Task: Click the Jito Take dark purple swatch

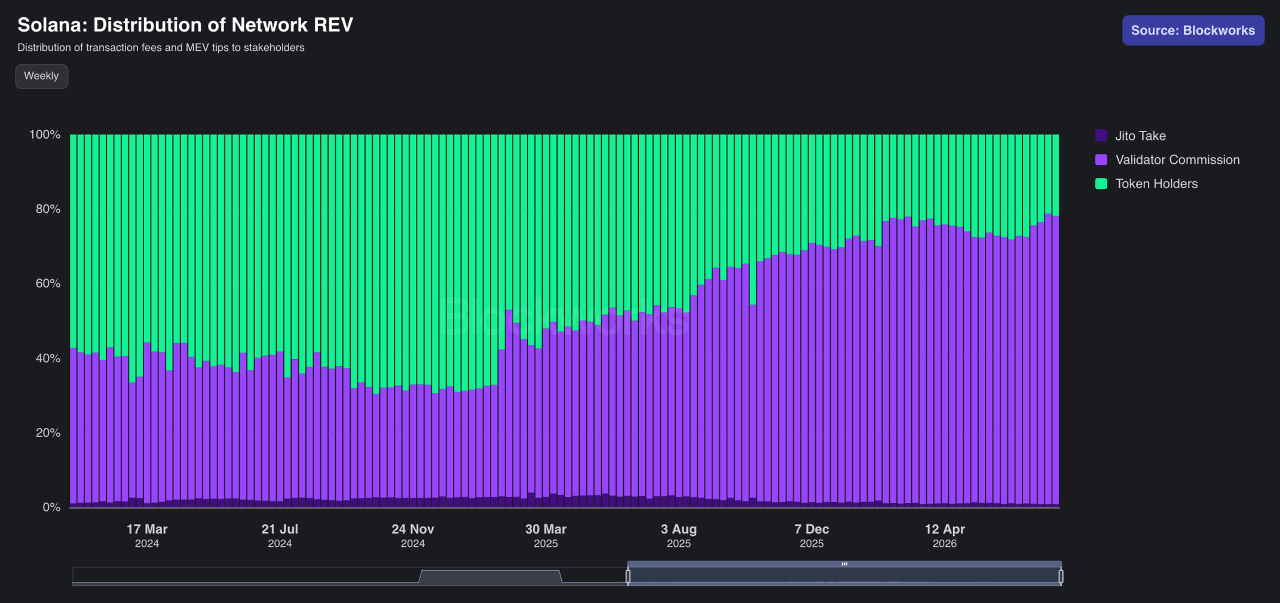Action: (x=1101, y=136)
